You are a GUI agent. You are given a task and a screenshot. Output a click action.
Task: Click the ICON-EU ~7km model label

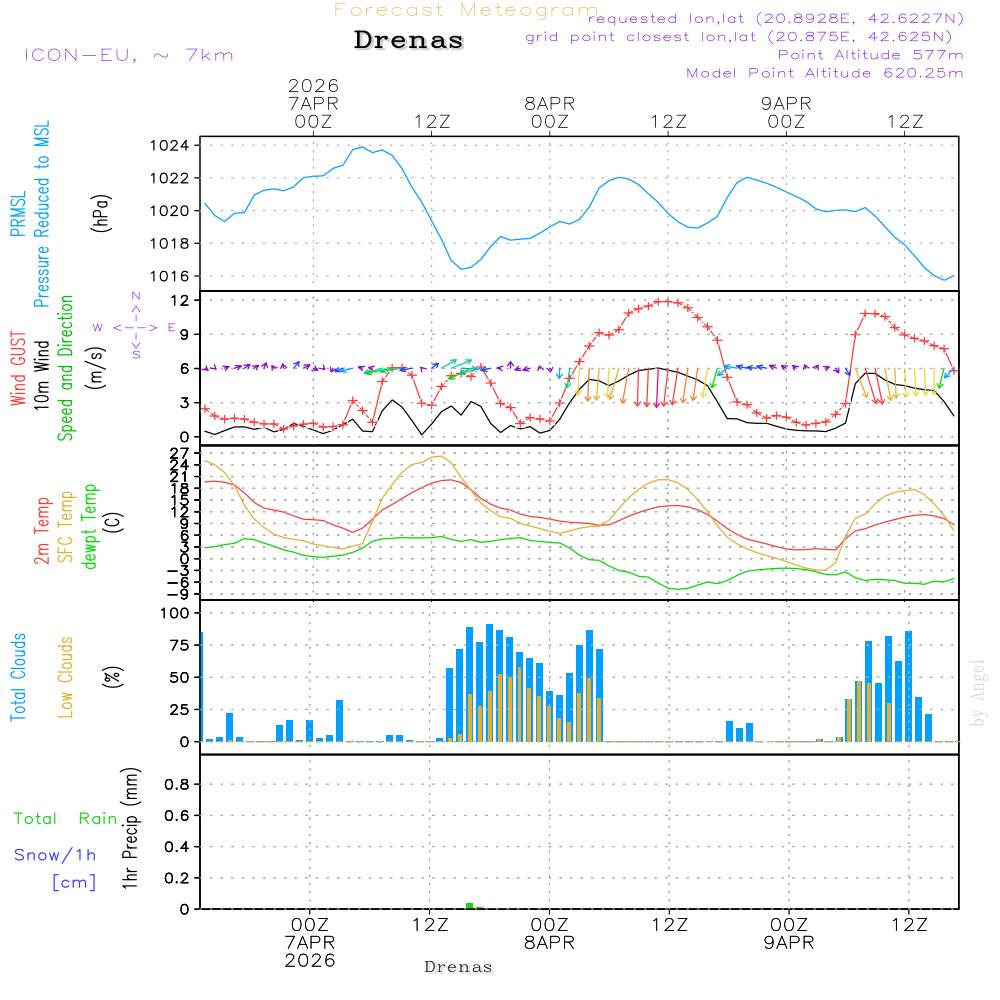click(128, 54)
